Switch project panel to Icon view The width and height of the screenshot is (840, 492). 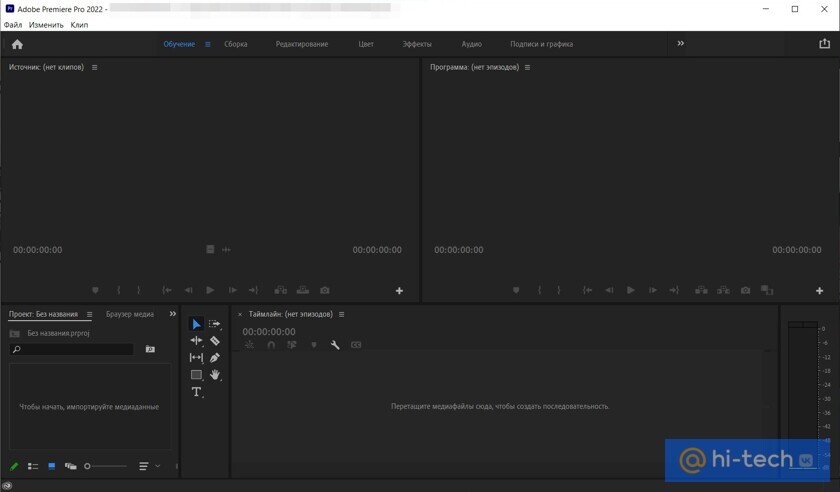52,466
